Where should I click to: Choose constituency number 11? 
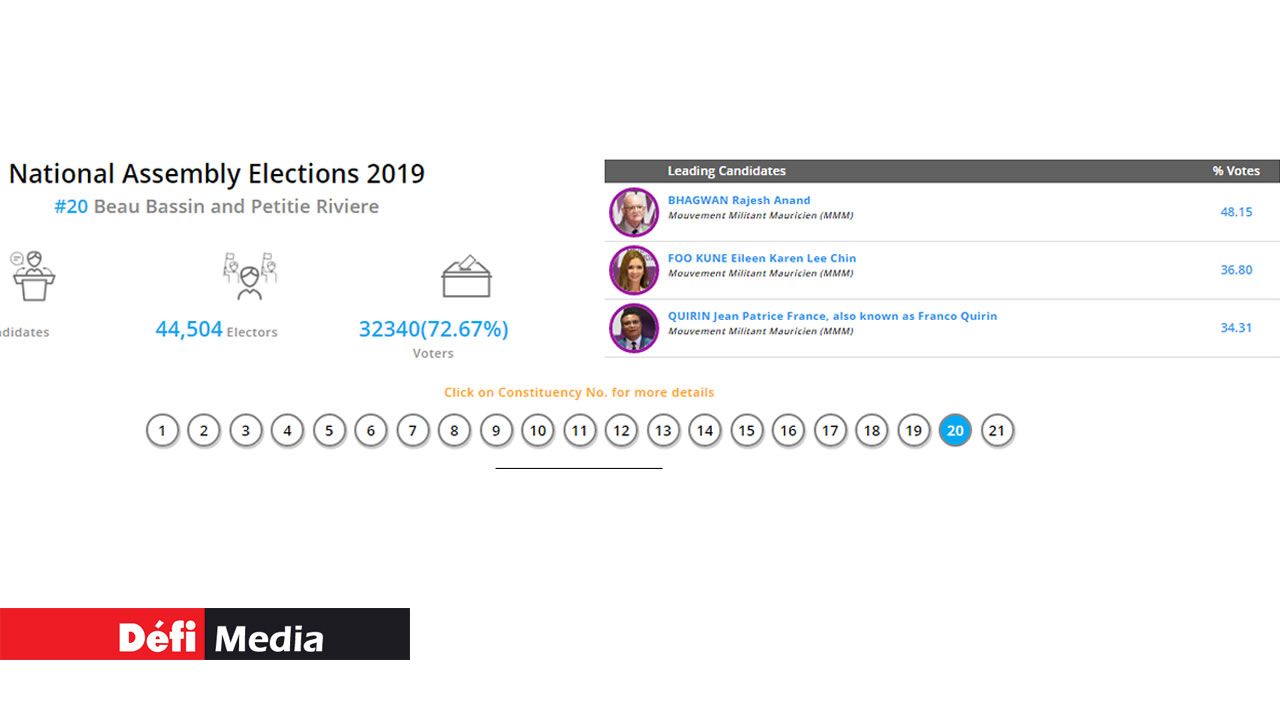[580, 431]
